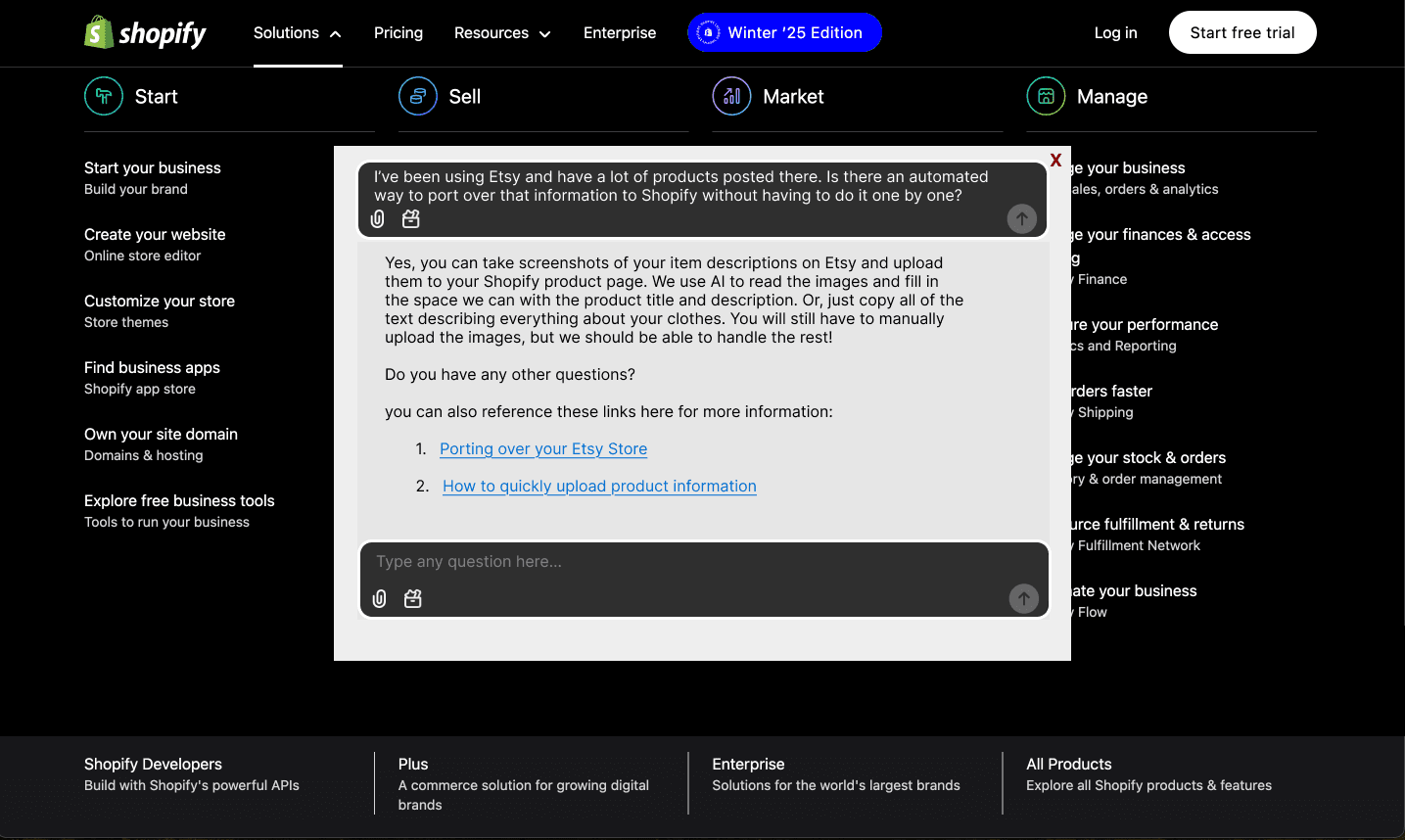This screenshot has height=840, width=1405.
Task: Click the attachment paperclip icon in the Etsy question box
Action: tap(378, 219)
